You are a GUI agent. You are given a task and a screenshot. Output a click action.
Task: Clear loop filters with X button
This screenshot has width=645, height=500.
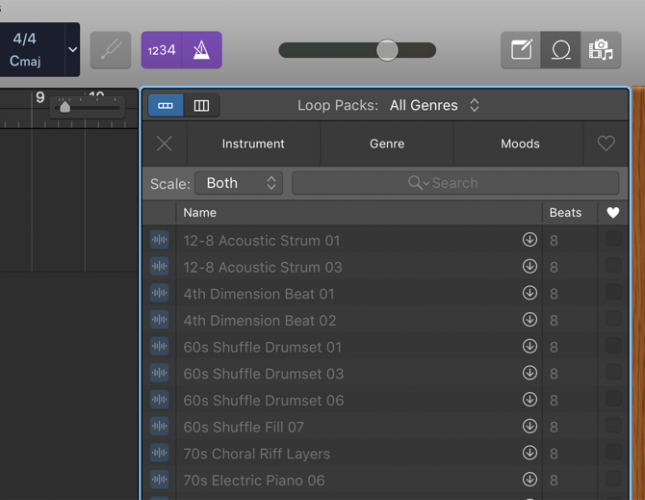164,144
